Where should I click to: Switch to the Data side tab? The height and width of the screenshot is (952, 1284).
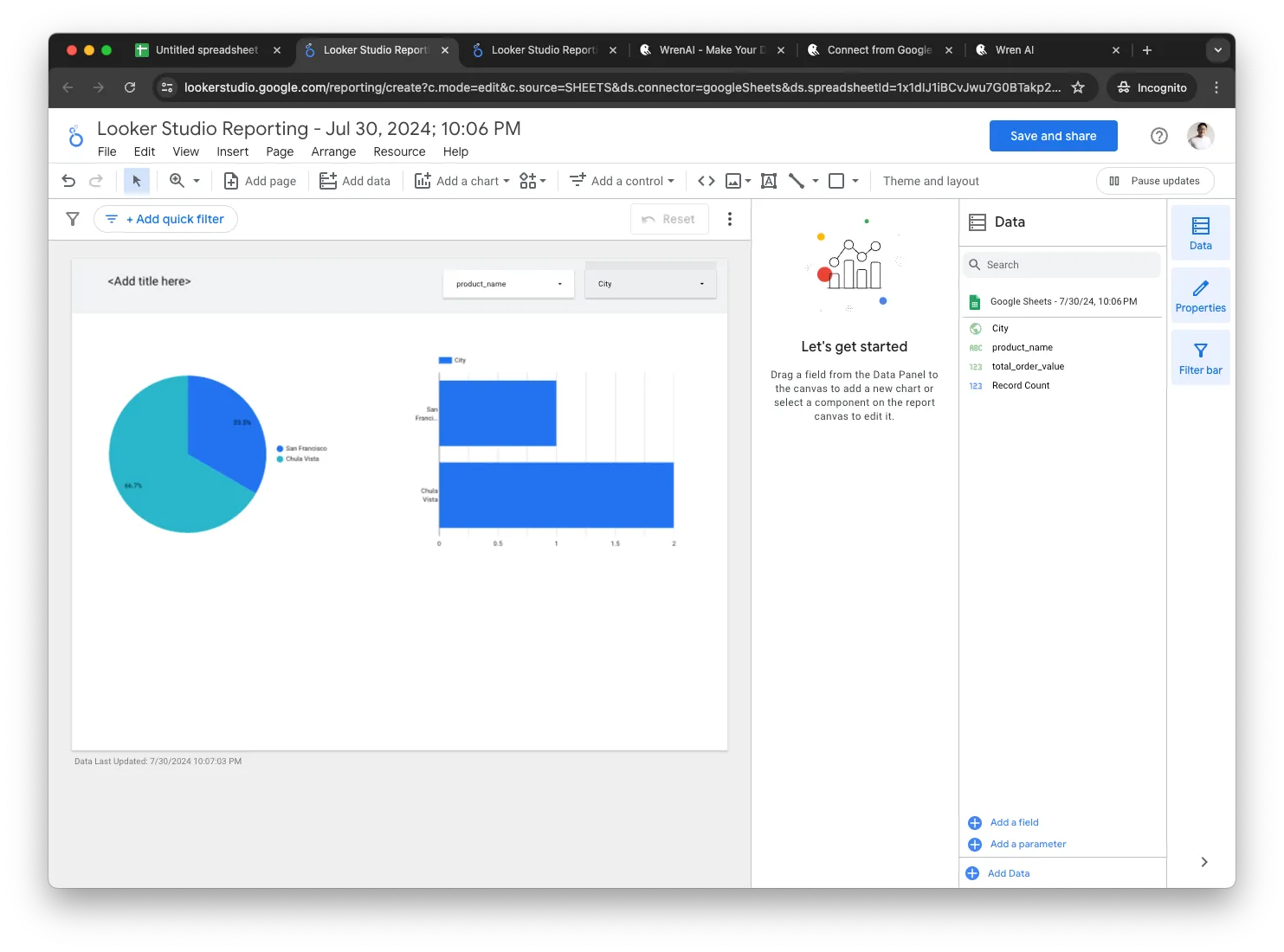[x=1201, y=233]
